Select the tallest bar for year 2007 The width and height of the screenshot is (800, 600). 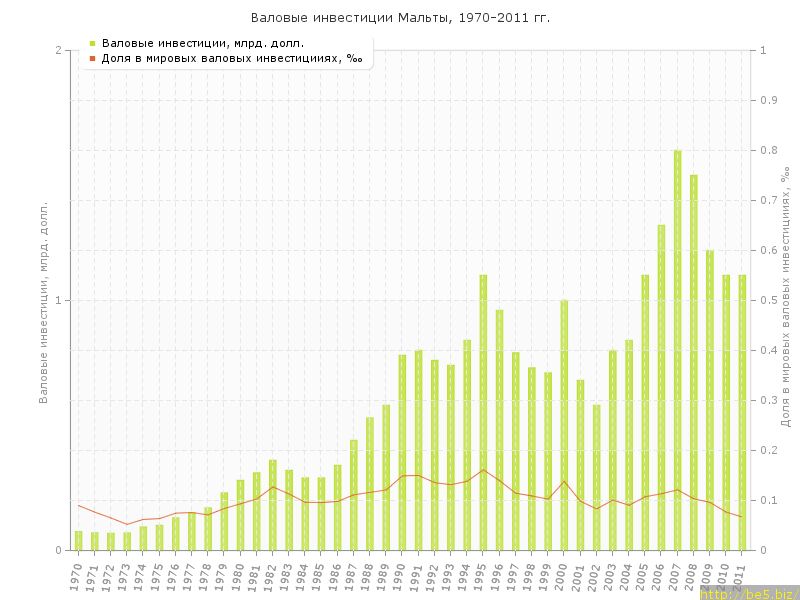tap(677, 350)
